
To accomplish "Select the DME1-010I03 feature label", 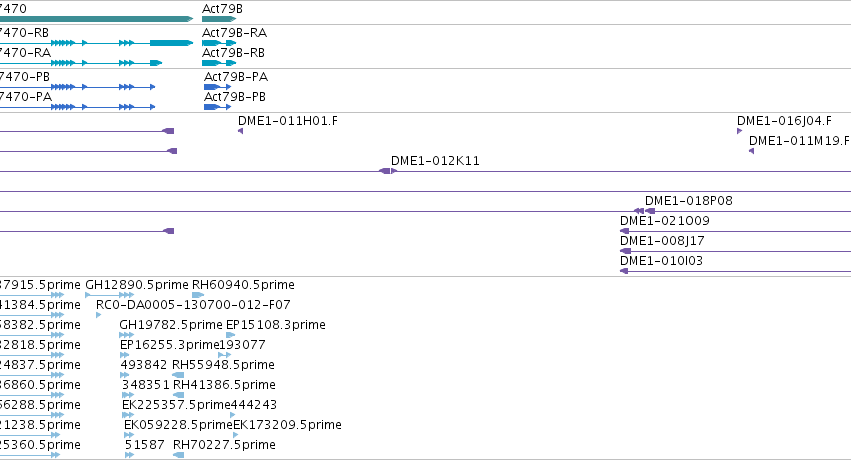I will [x=662, y=261].
